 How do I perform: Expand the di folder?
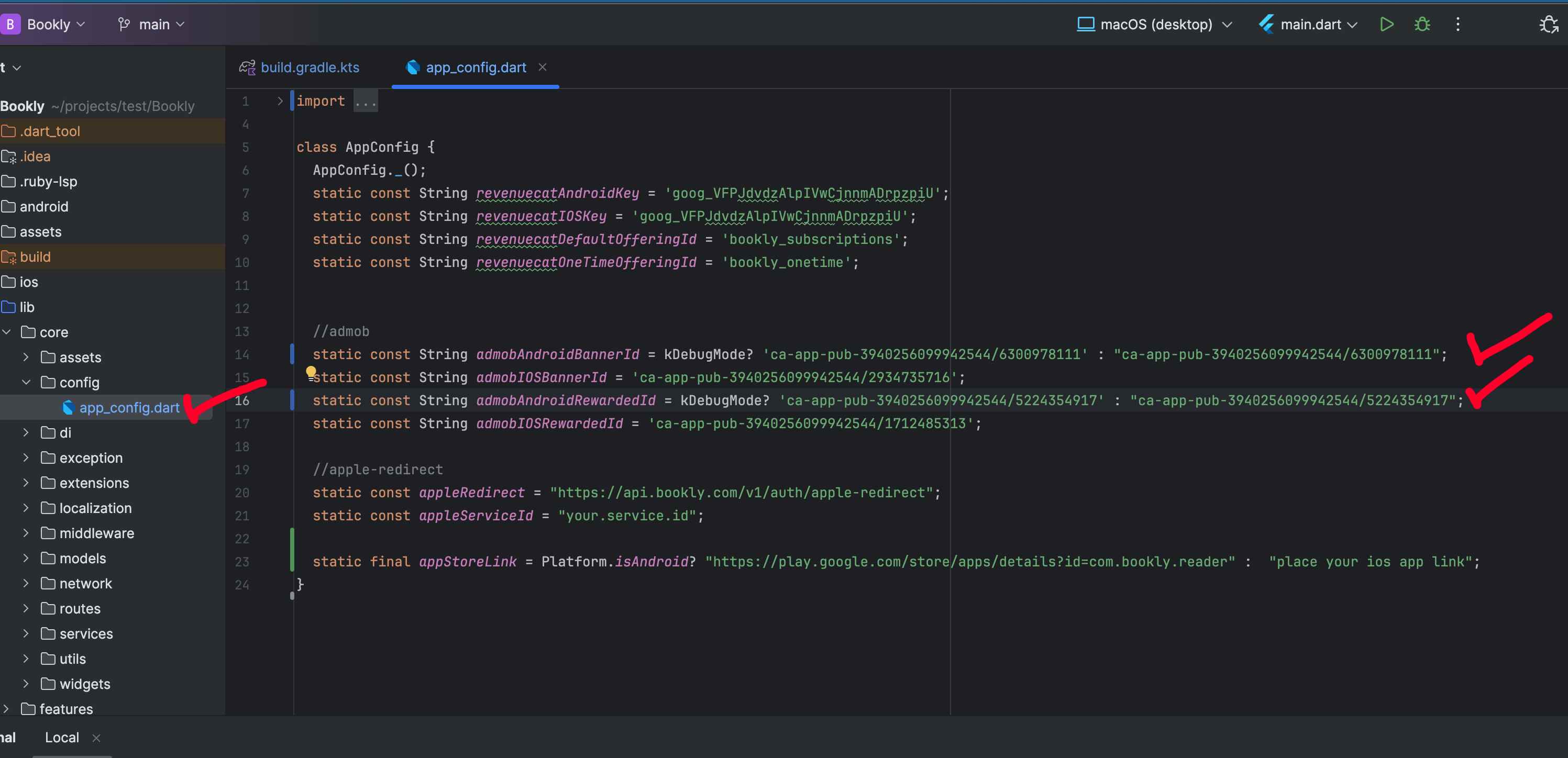[26, 432]
